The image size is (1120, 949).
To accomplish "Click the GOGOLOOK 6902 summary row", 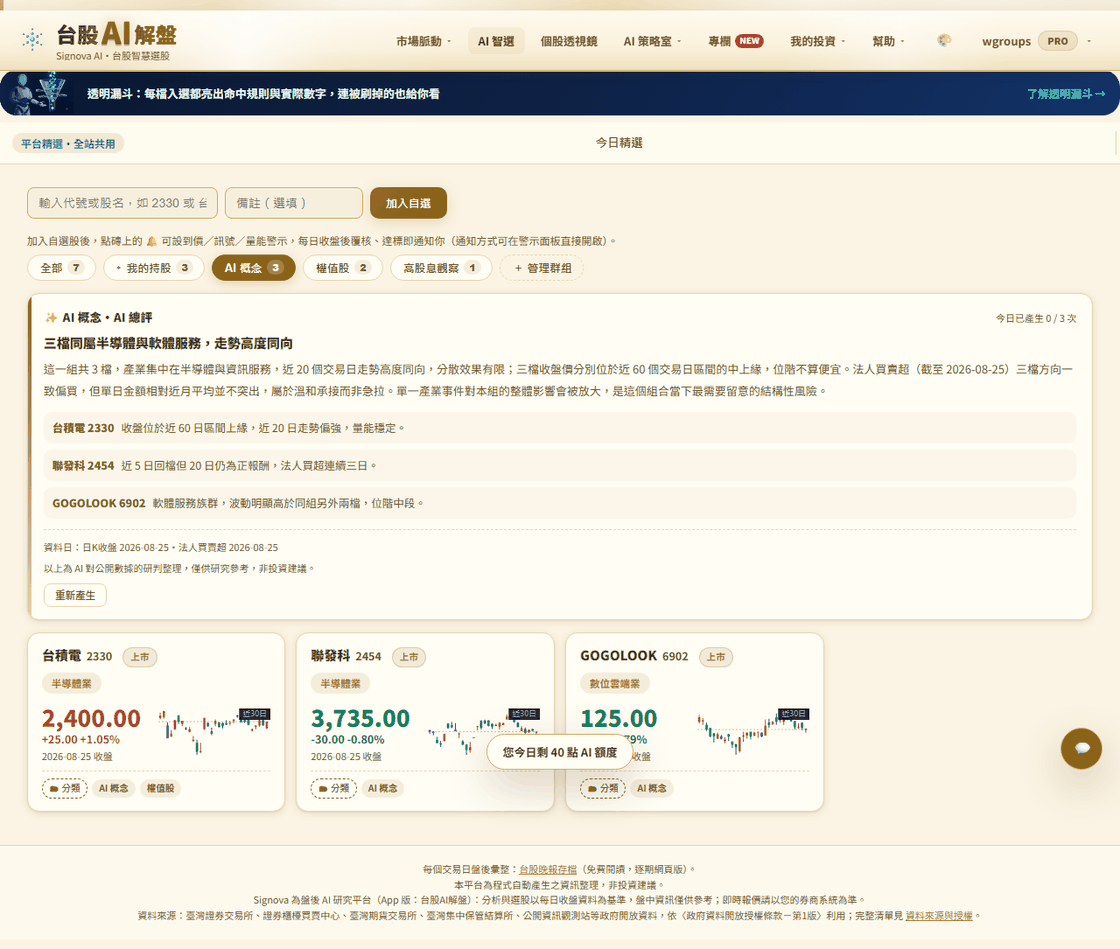I will 559,503.
